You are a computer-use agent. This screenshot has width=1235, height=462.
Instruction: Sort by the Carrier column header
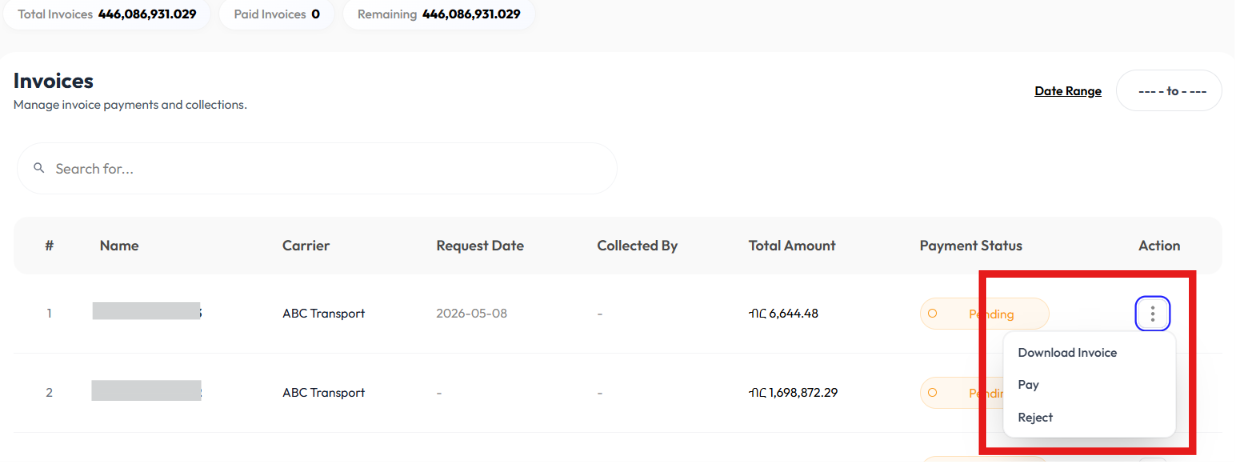click(x=306, y=246)
